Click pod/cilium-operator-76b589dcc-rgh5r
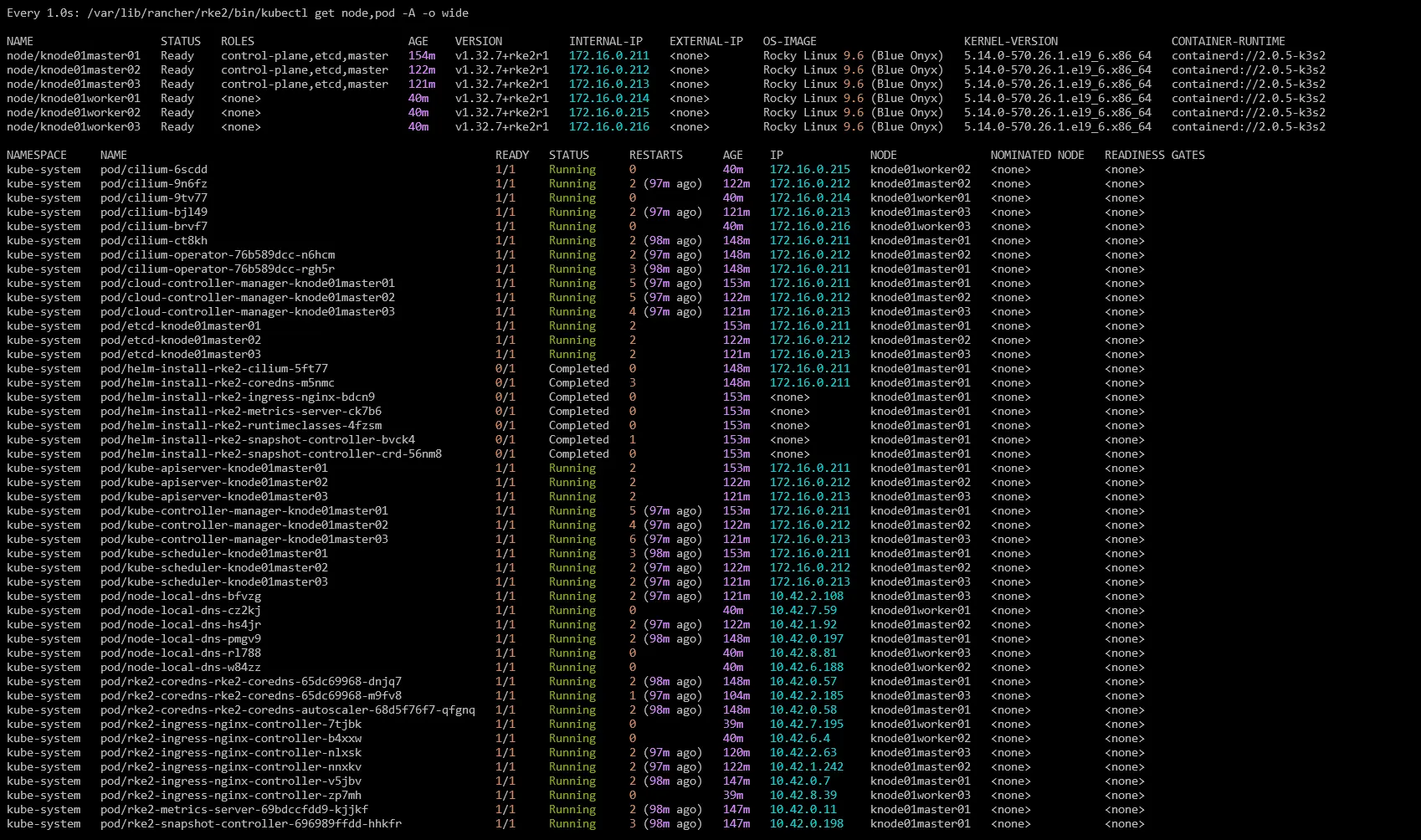The image size is (1421, 840). (218, 269)
